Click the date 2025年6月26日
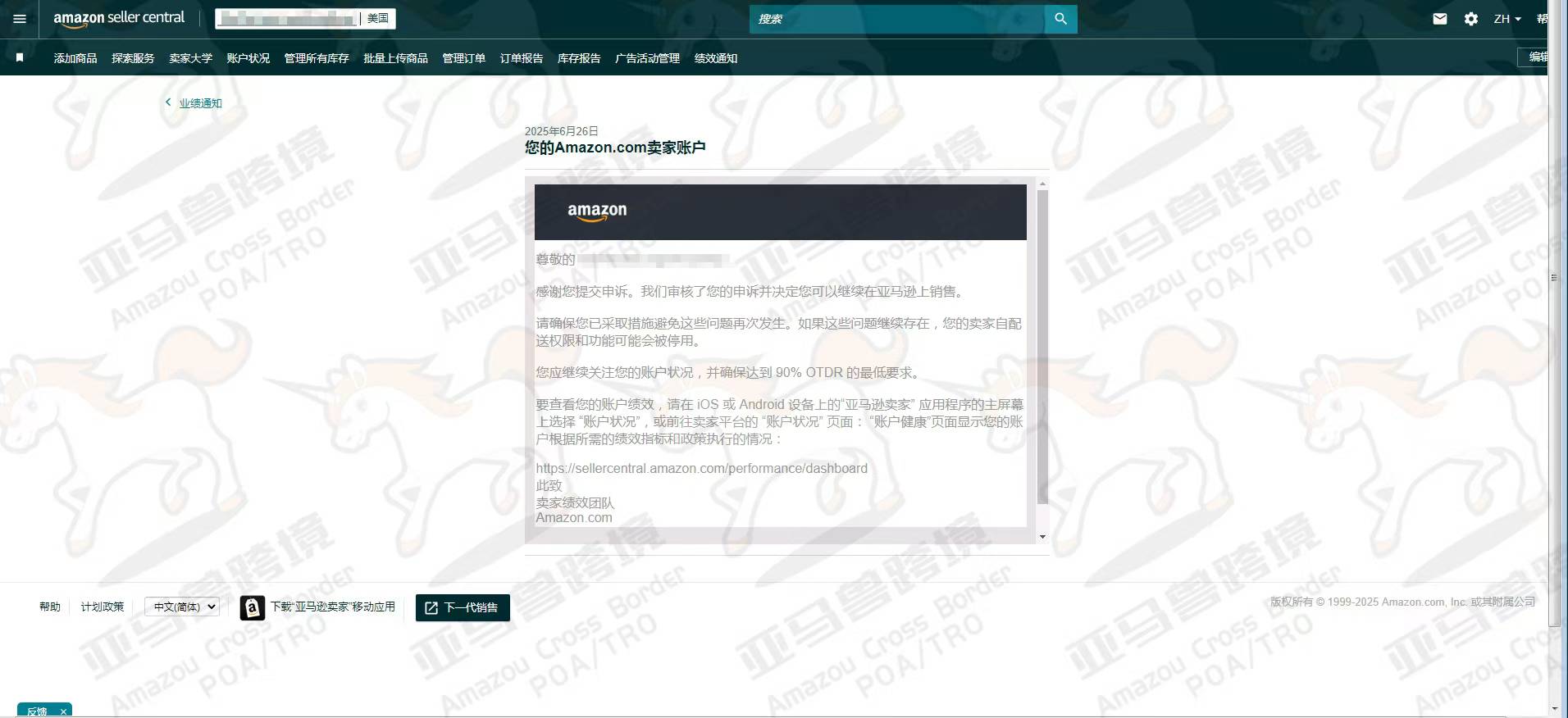Screen dimensions: 1568x718 [562, 131]
